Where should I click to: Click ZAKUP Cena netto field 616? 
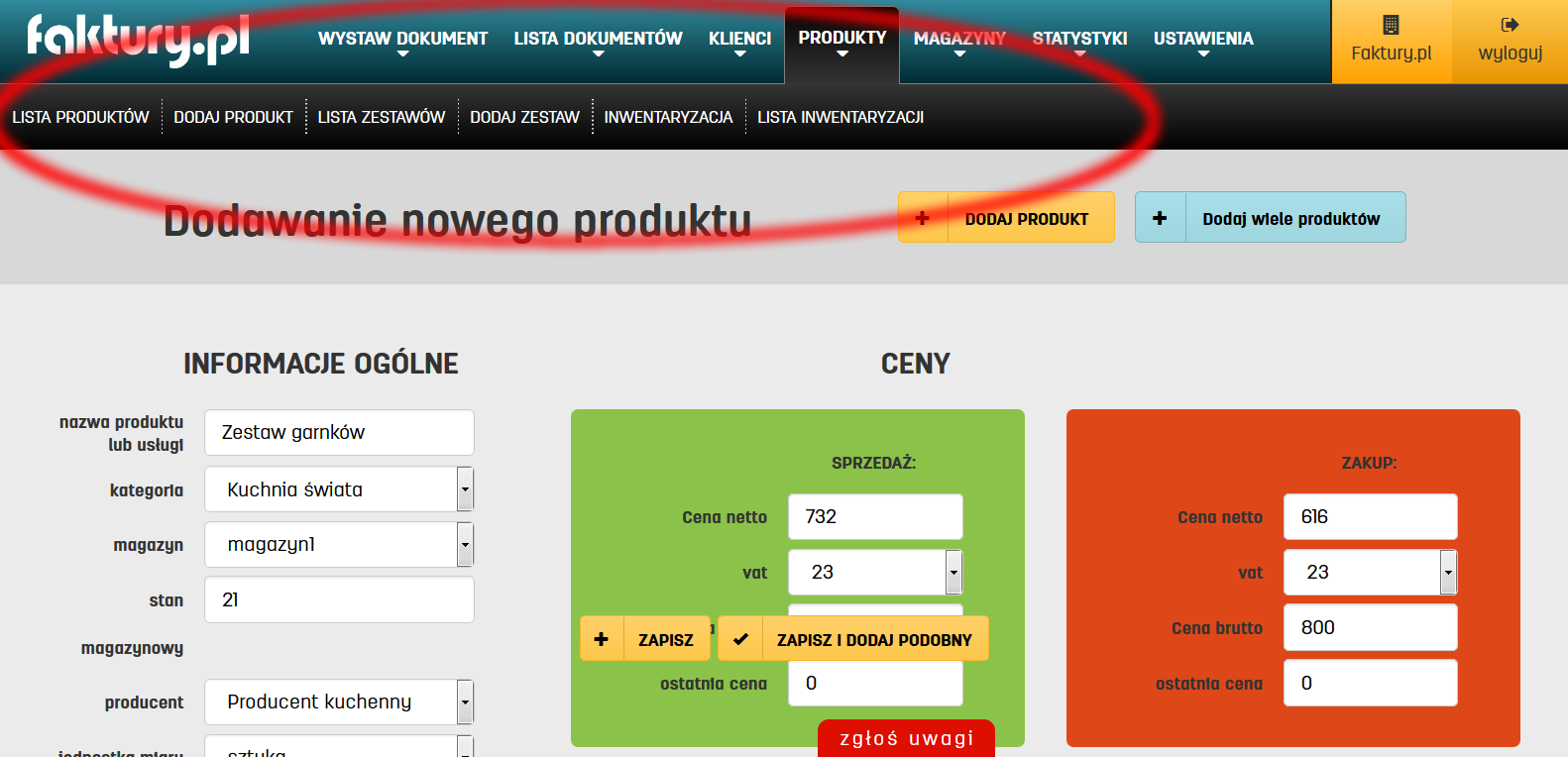click(x=1371, y=517)
